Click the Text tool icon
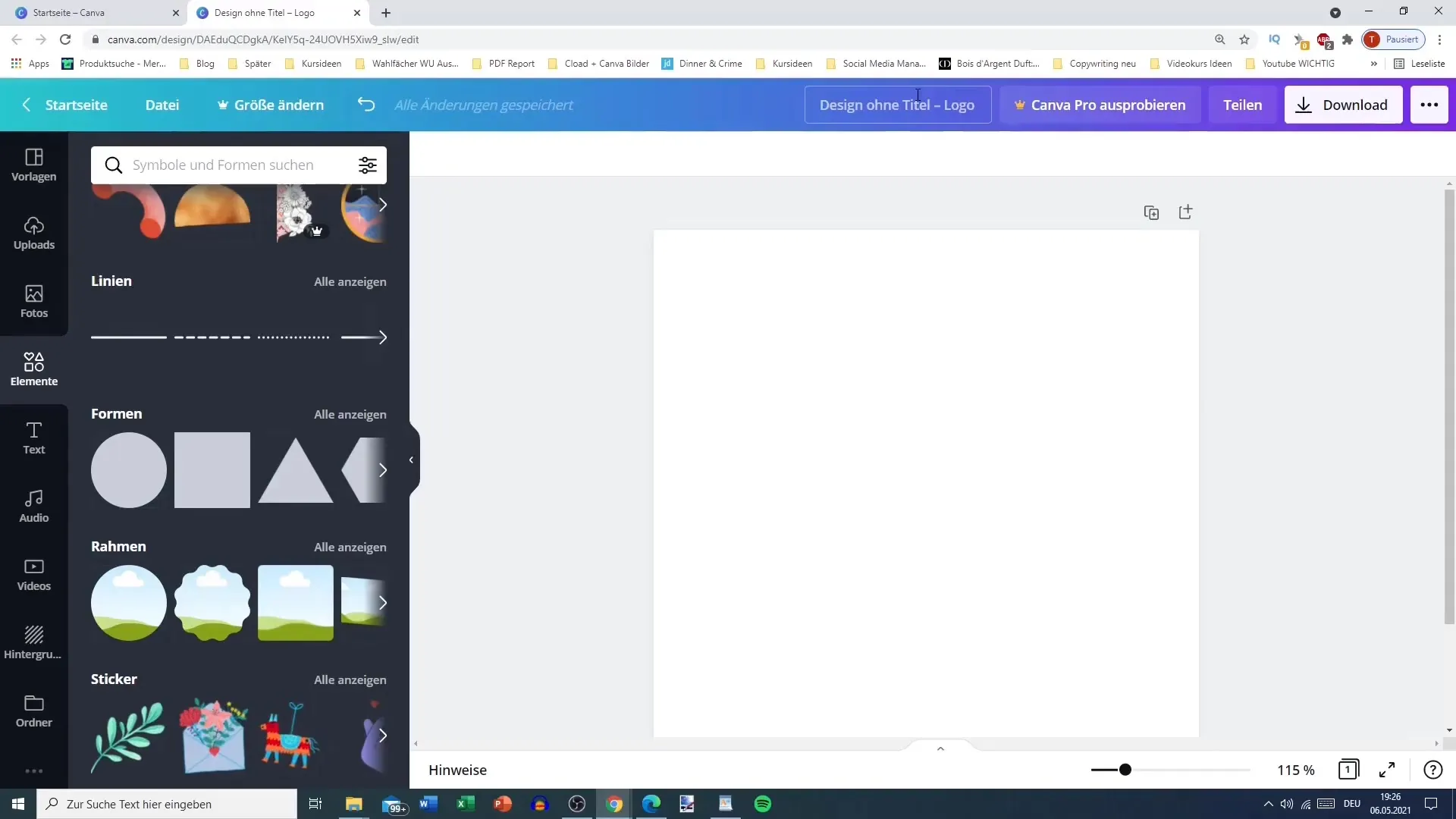 pos(33,437)
